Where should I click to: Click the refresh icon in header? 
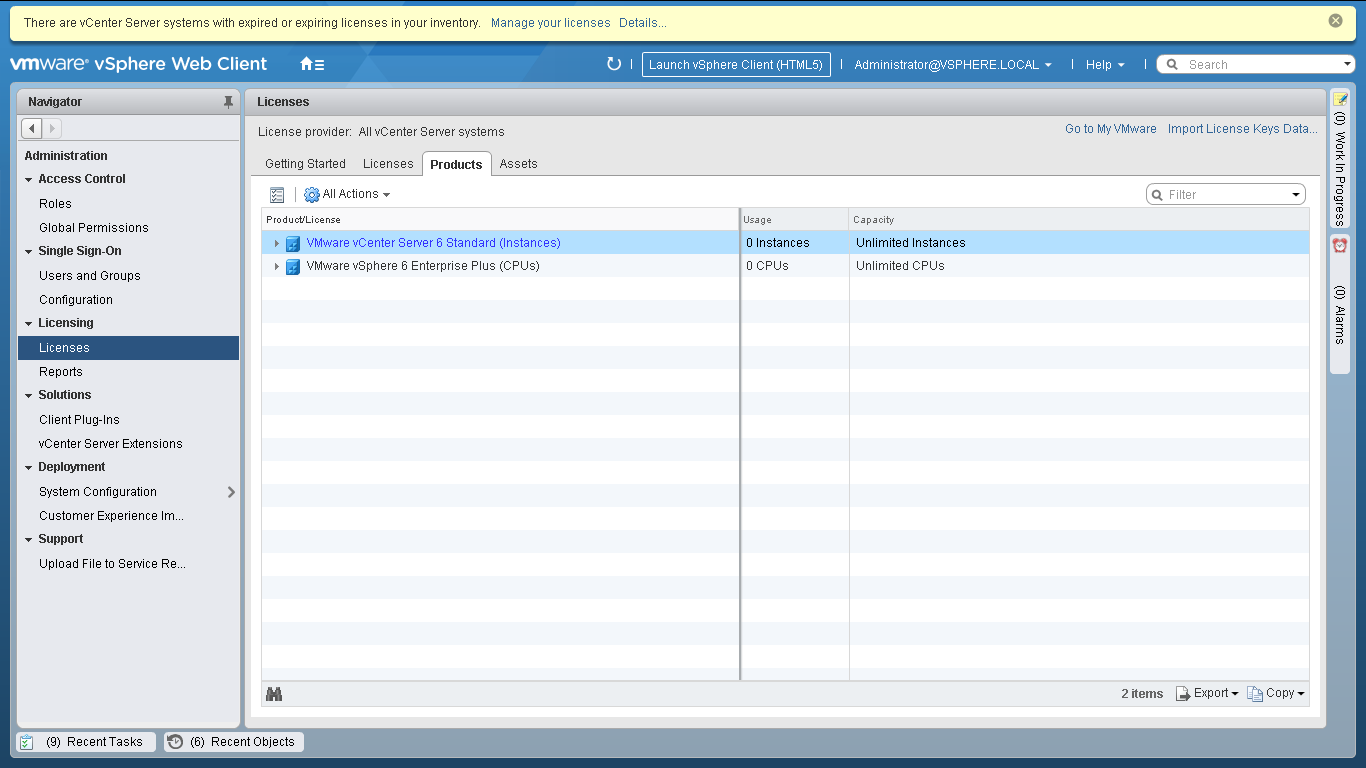614,64
